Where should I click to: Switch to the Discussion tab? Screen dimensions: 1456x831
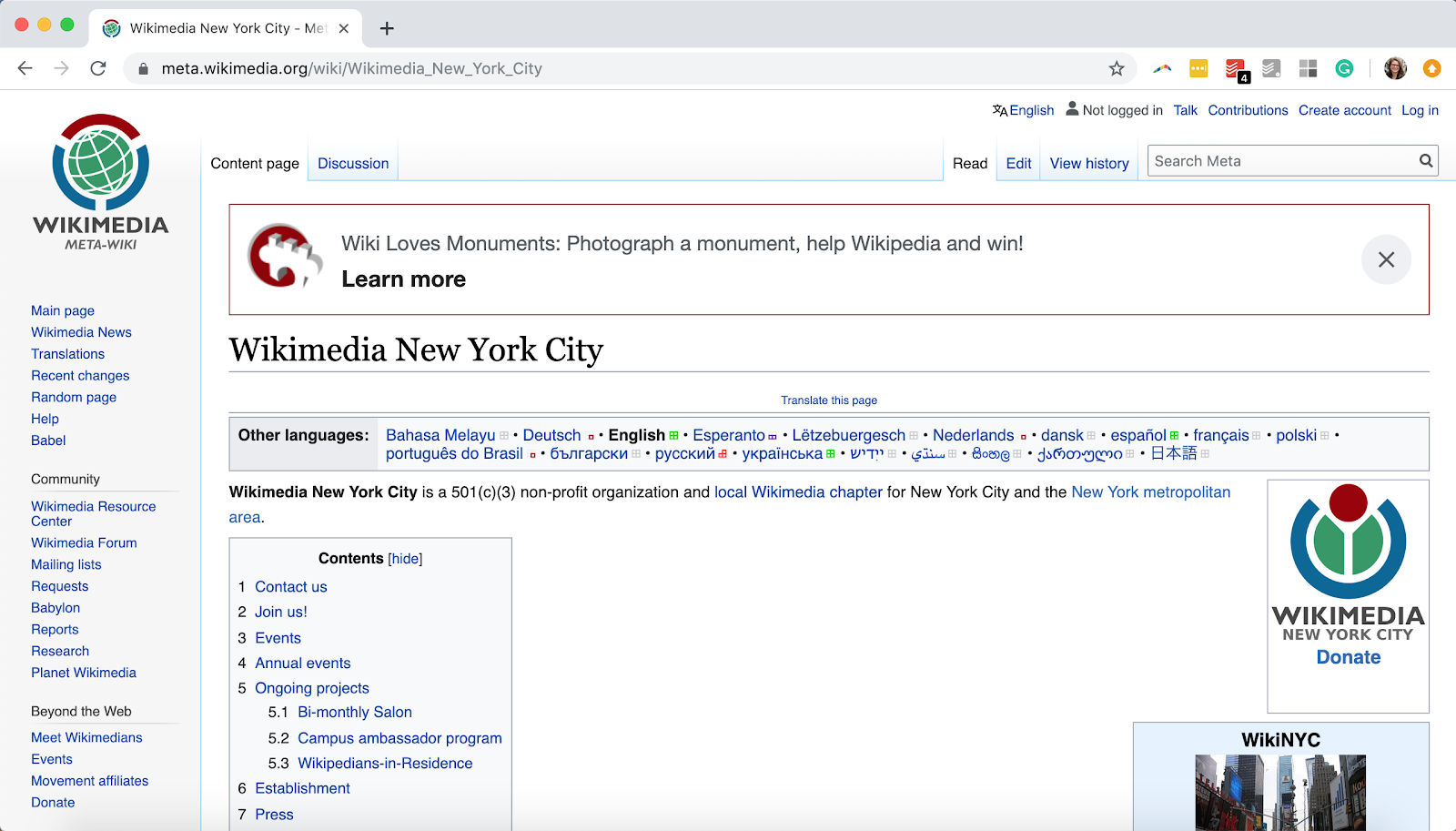[x=353, y=163]
